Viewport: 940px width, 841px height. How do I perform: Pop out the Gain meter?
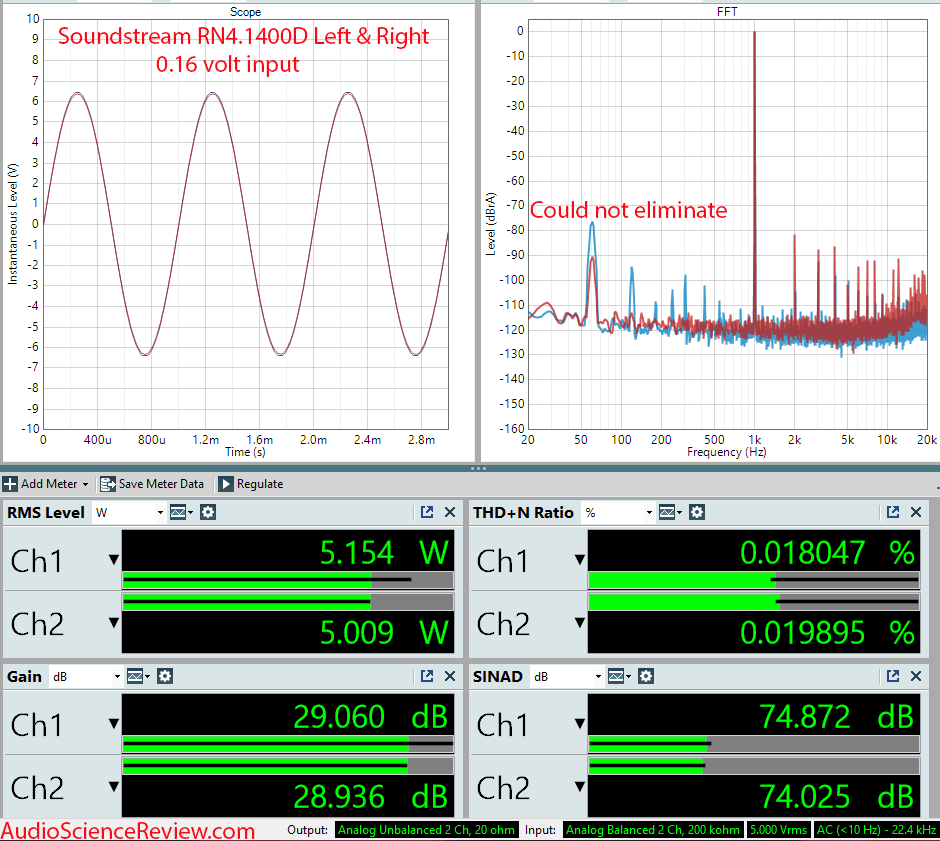[x=427, y=676]
